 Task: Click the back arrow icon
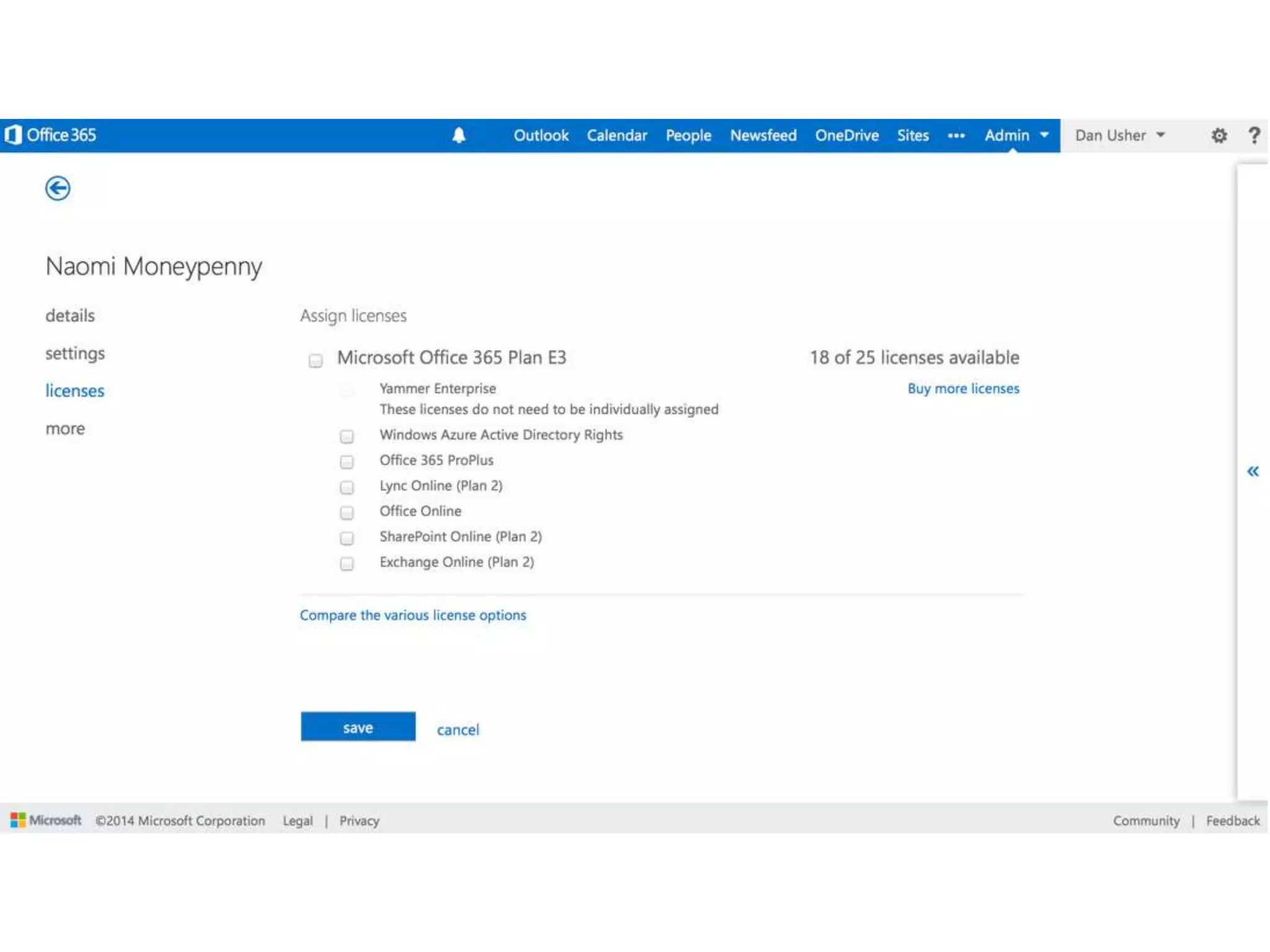(58, 188)
